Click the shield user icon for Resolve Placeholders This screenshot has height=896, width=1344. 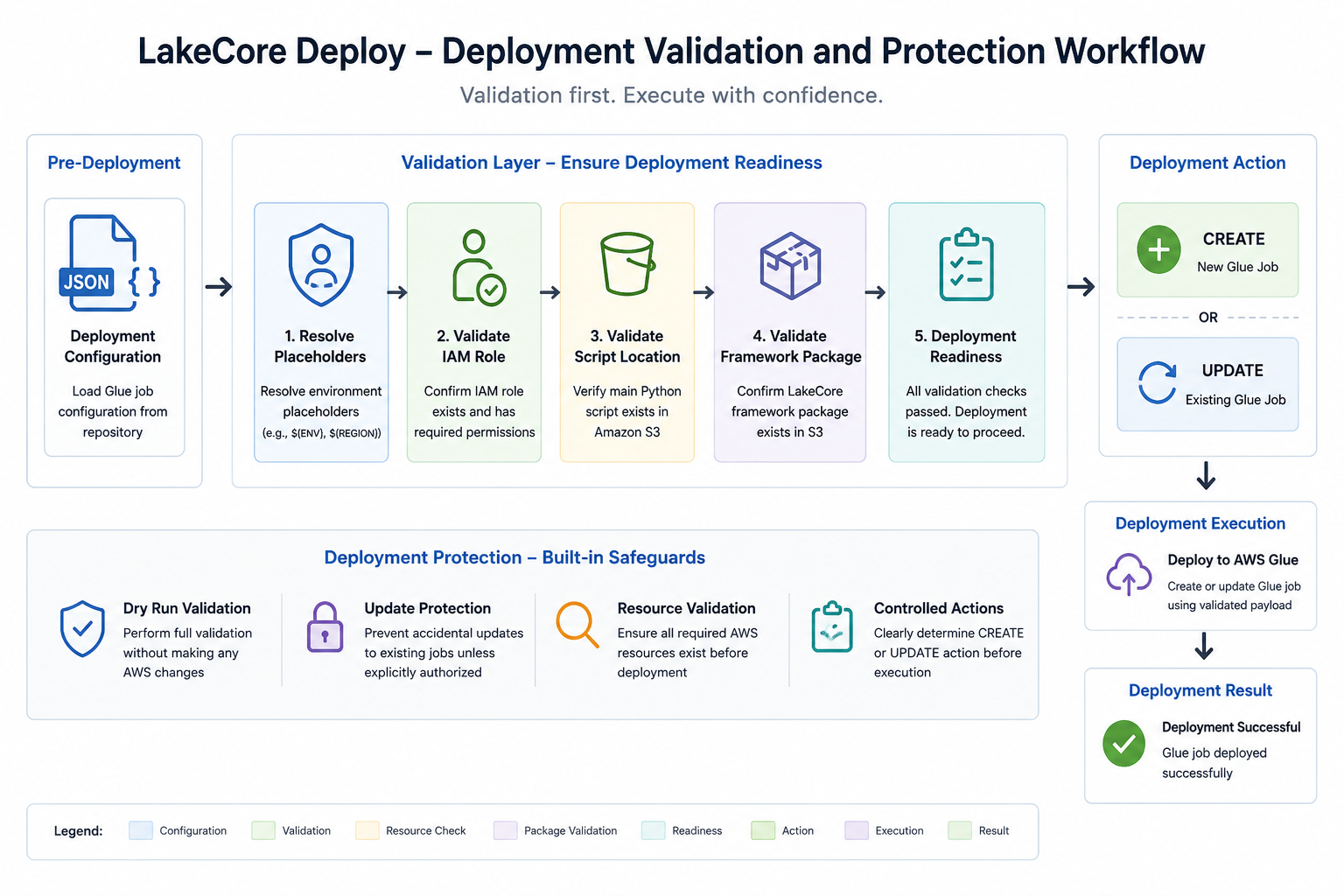coord(321,264)
